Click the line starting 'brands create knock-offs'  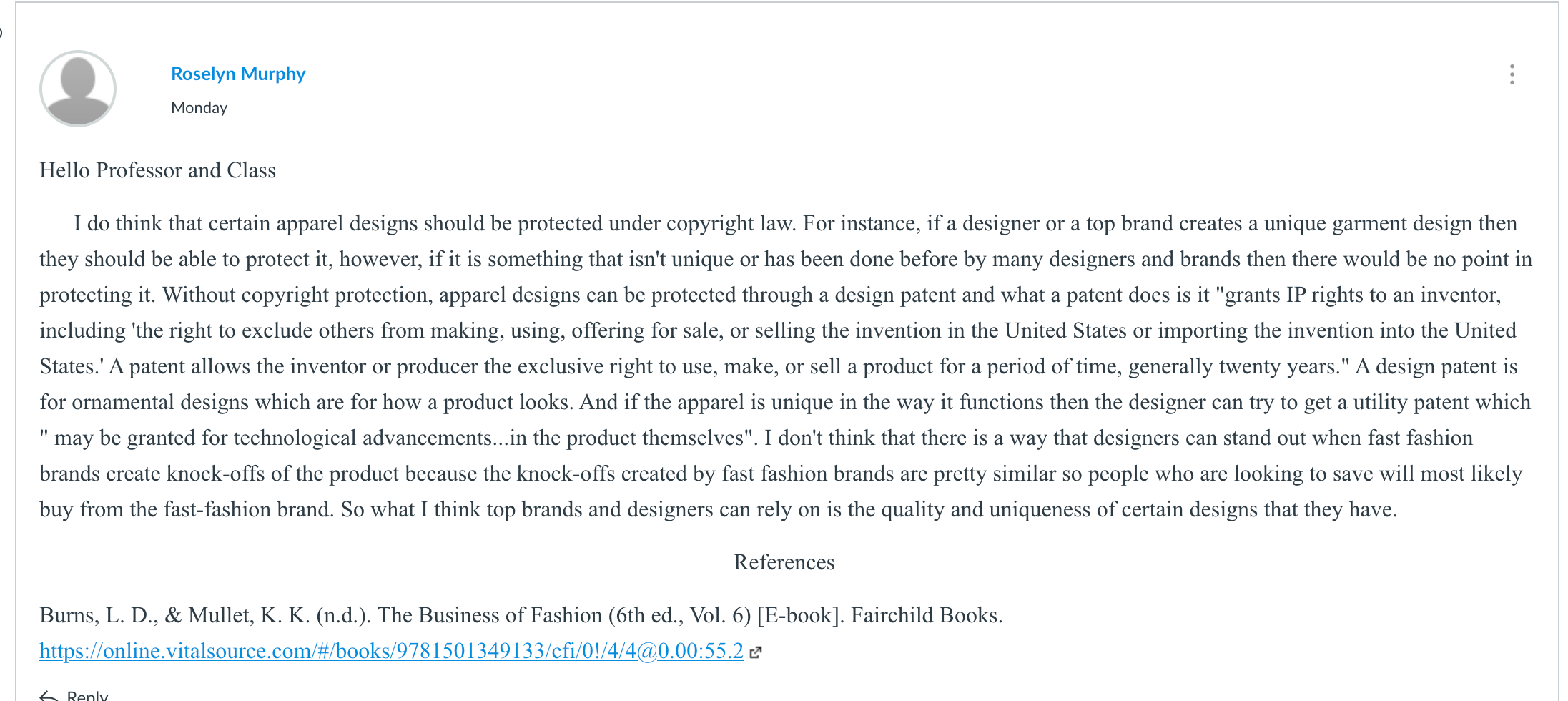click(x=781, y=474)
